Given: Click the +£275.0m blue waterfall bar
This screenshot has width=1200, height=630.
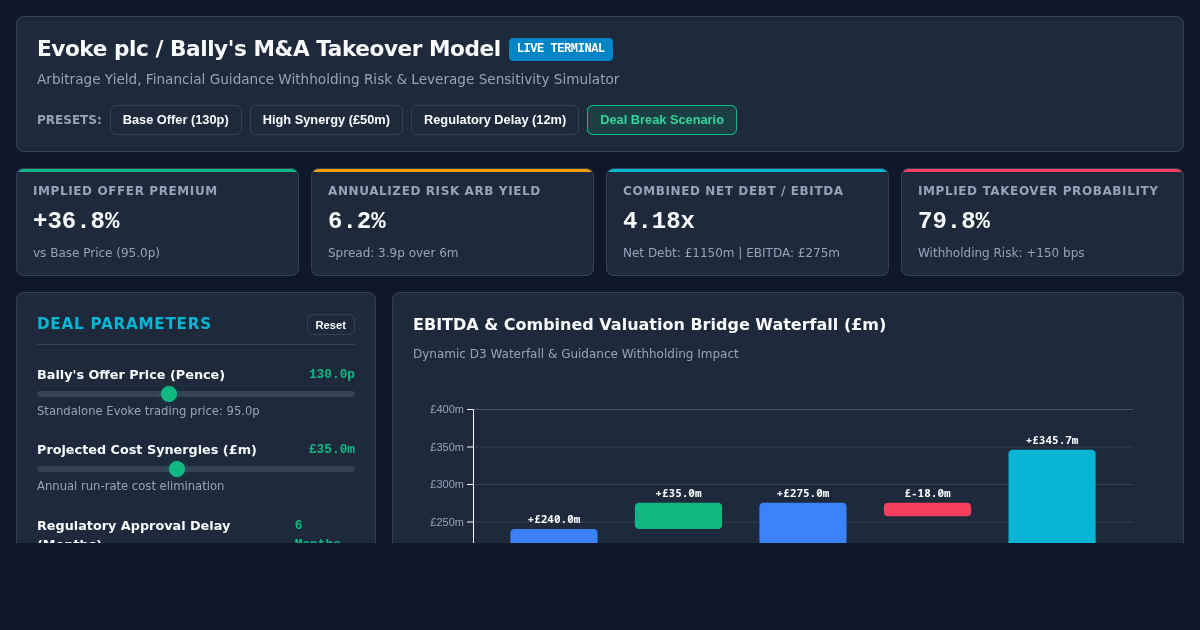Looking at the screenshot, I should pyautogui.click(x=803, y=523).
